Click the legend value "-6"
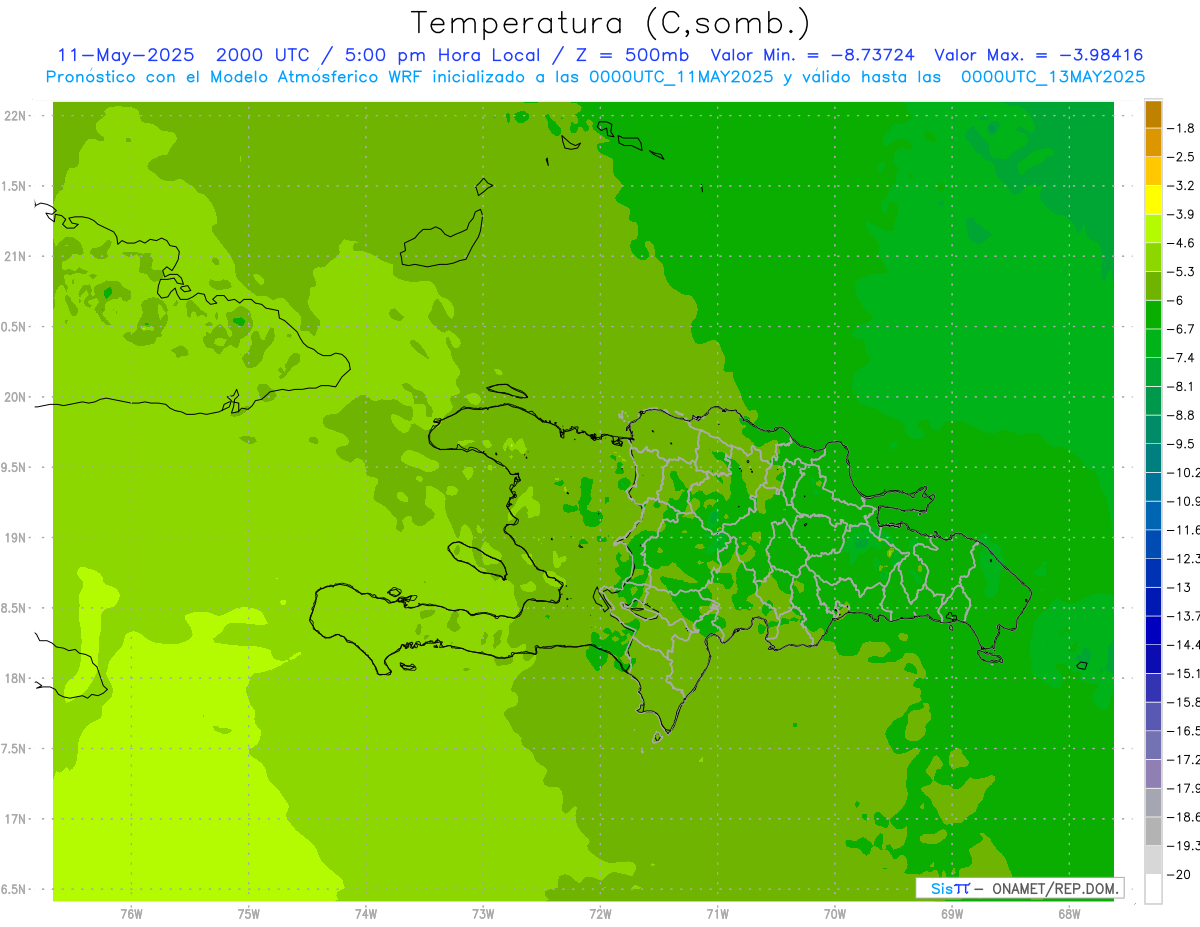 click(x=1176, y=301)
